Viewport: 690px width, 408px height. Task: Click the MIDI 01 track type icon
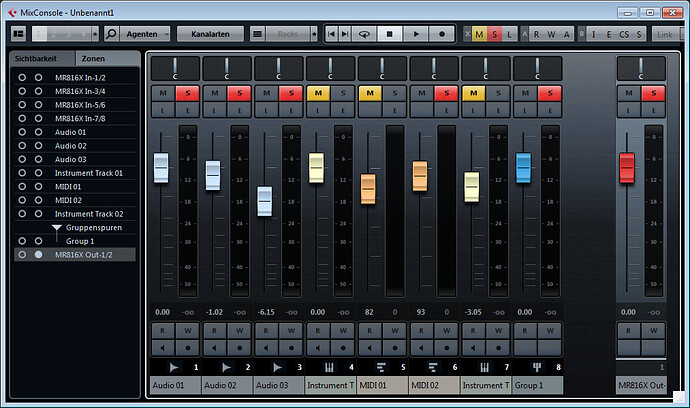click(381, 367)
